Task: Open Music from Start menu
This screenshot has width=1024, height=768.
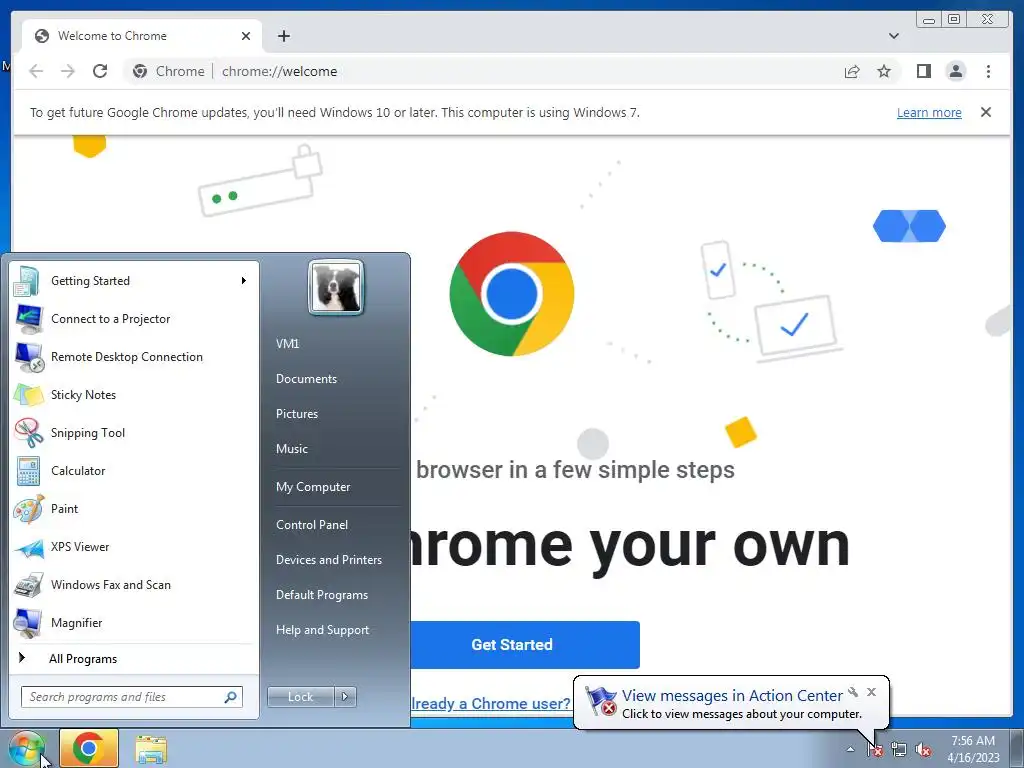Action: 291,449
